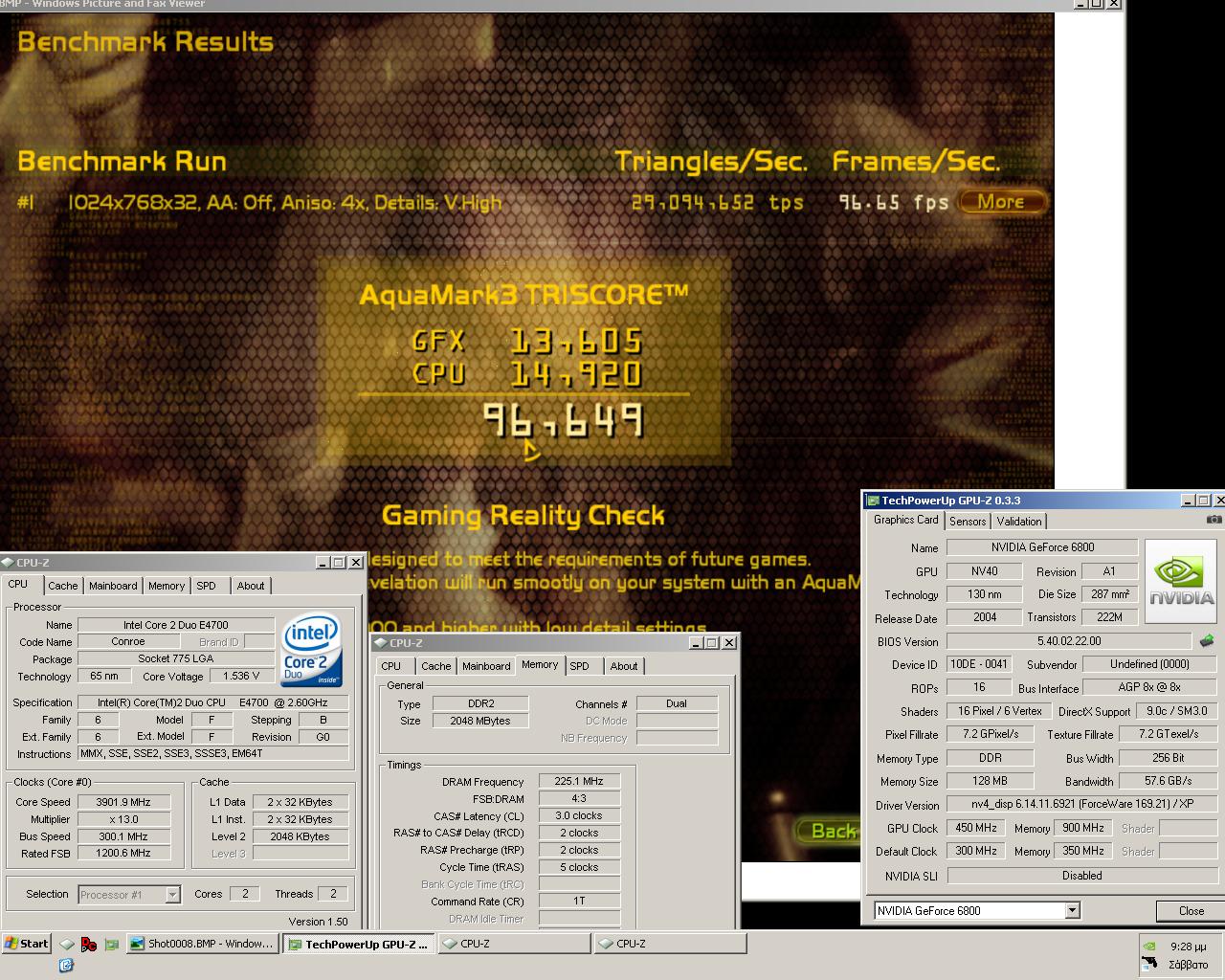Click the Bus Interface value AGP 8x @ 8x
1225x980 pixels.
[x=1149, y=687]
